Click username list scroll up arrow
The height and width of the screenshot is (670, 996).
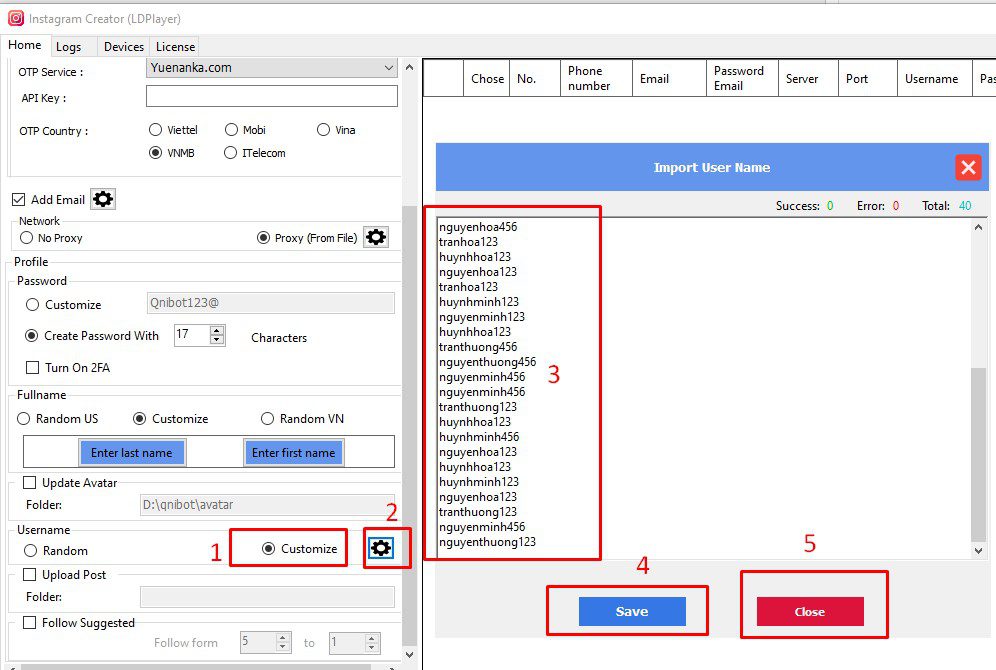coord(978,227)
